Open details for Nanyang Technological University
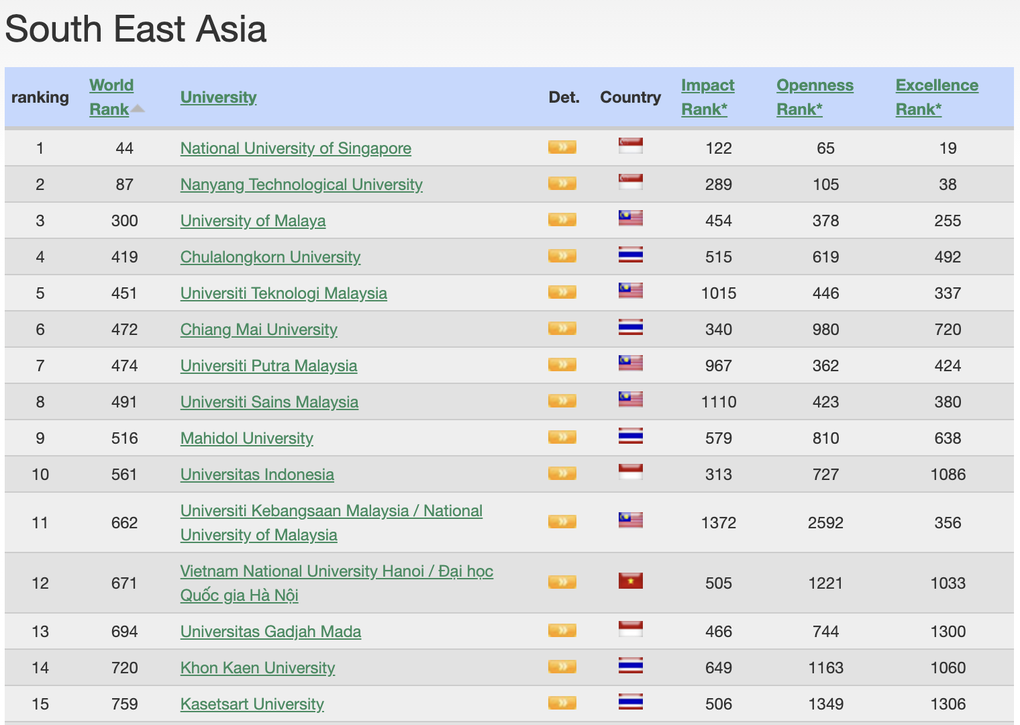Screen dimensions: 1020x725 (x=562, y=184)
